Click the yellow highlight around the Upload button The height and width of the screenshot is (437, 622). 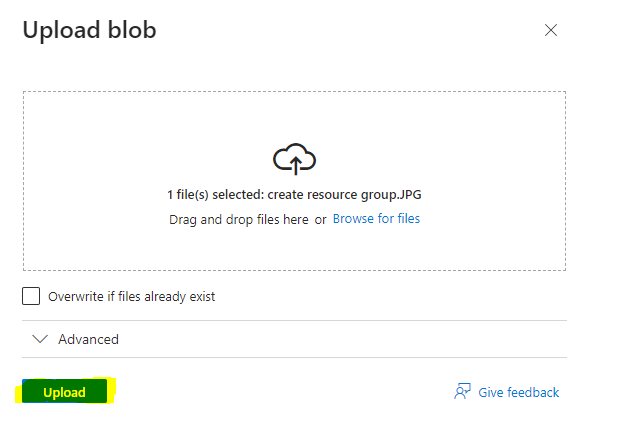(x=112, y=392)
